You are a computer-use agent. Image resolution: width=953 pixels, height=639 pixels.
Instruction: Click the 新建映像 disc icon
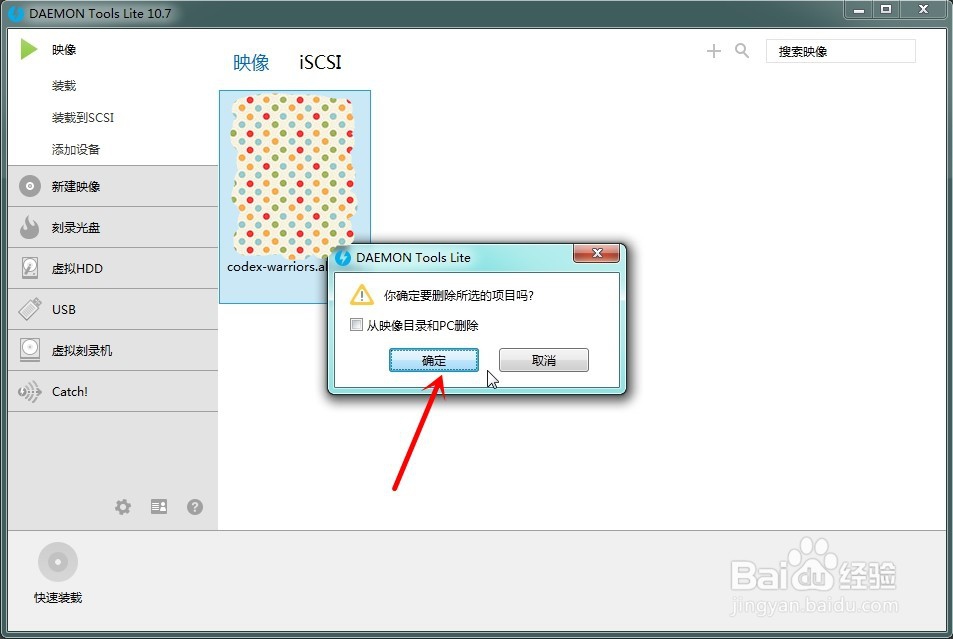coord(29,186)
